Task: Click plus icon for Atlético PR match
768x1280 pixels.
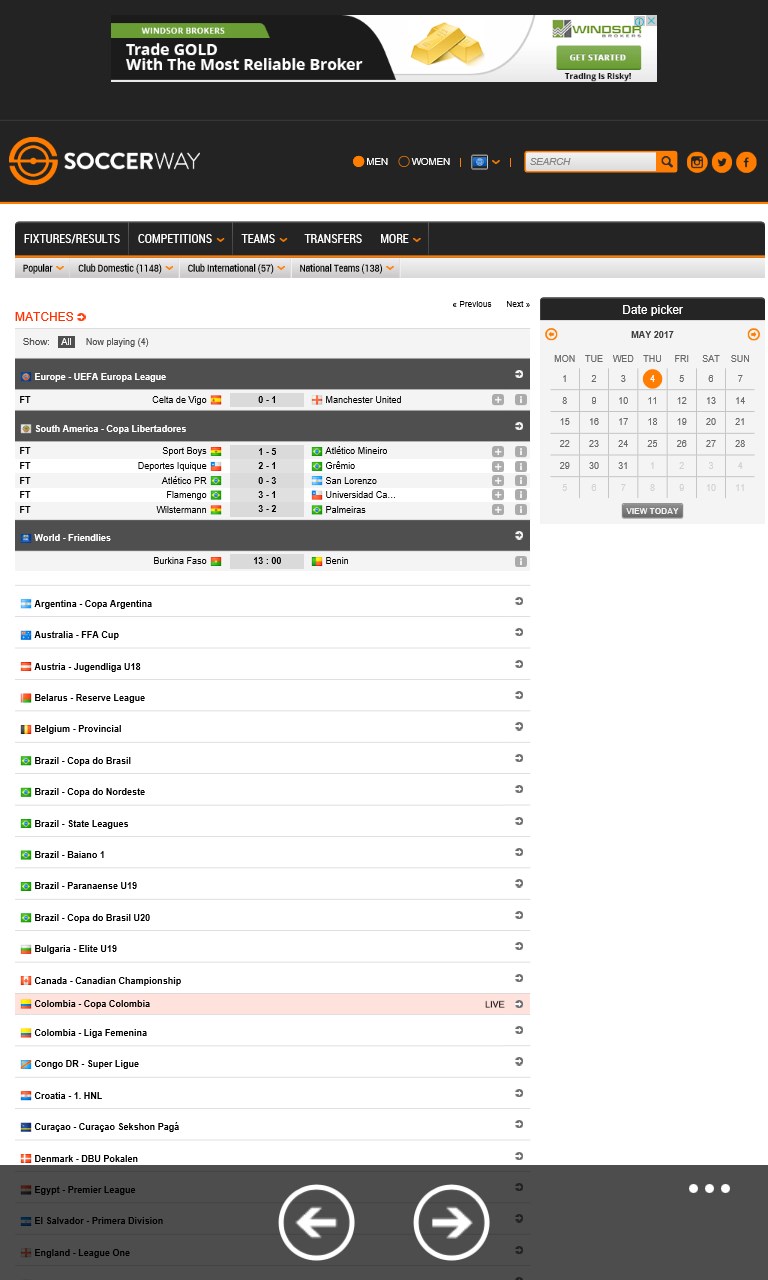Action: pyautogui.click(x=498, y=481)
